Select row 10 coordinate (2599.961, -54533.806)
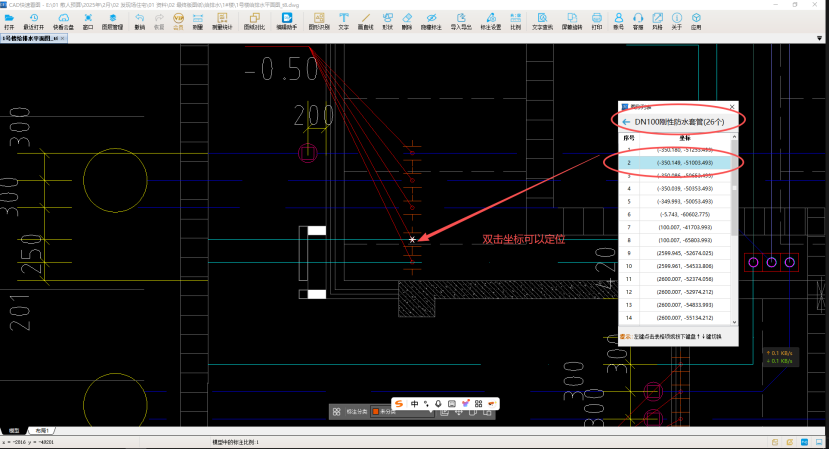The image size is (830, 449). click(674, 266)
